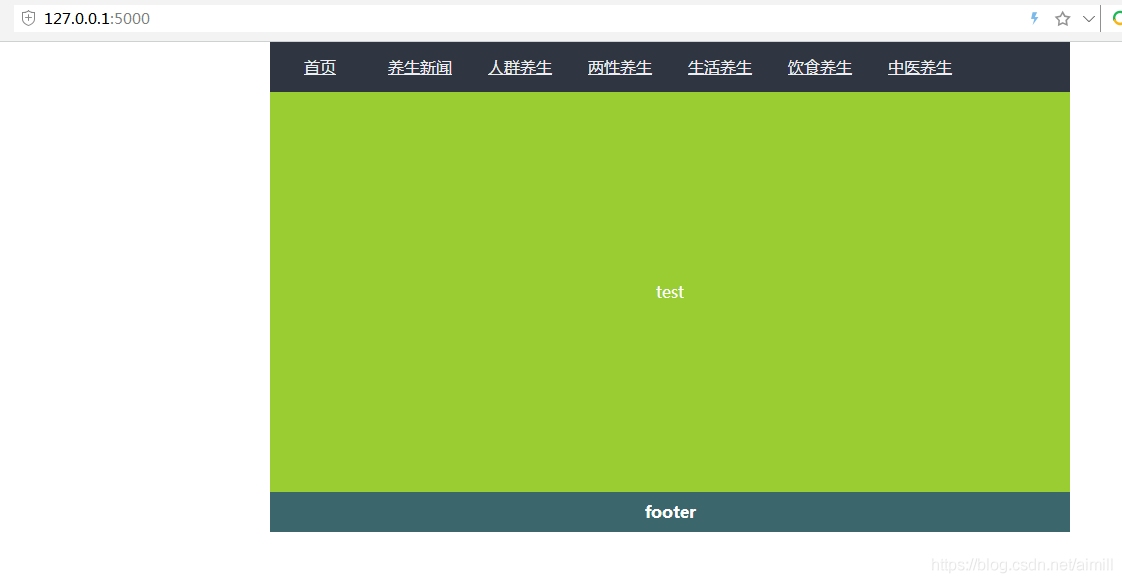Bookmark page with the star icon
This screenshot has width=1122, height=583.
tap(1063, 19)
